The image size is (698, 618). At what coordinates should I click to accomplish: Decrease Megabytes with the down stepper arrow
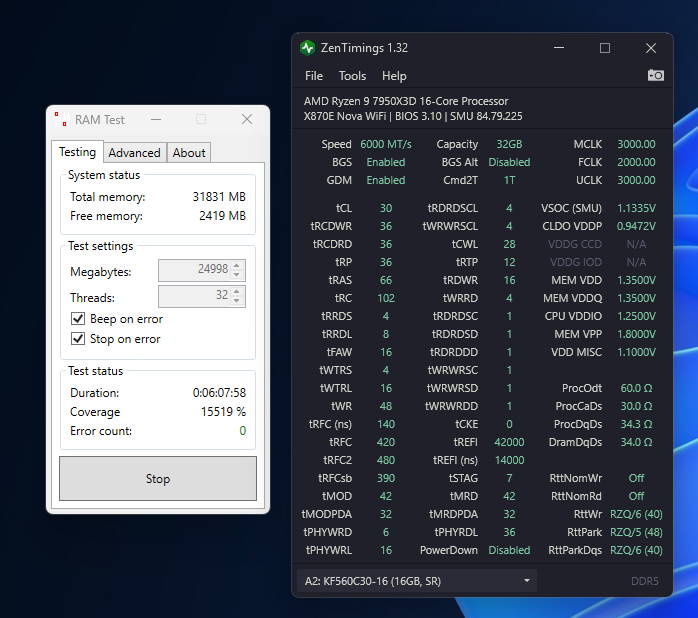pyautogui.click(x=237, y=275)
